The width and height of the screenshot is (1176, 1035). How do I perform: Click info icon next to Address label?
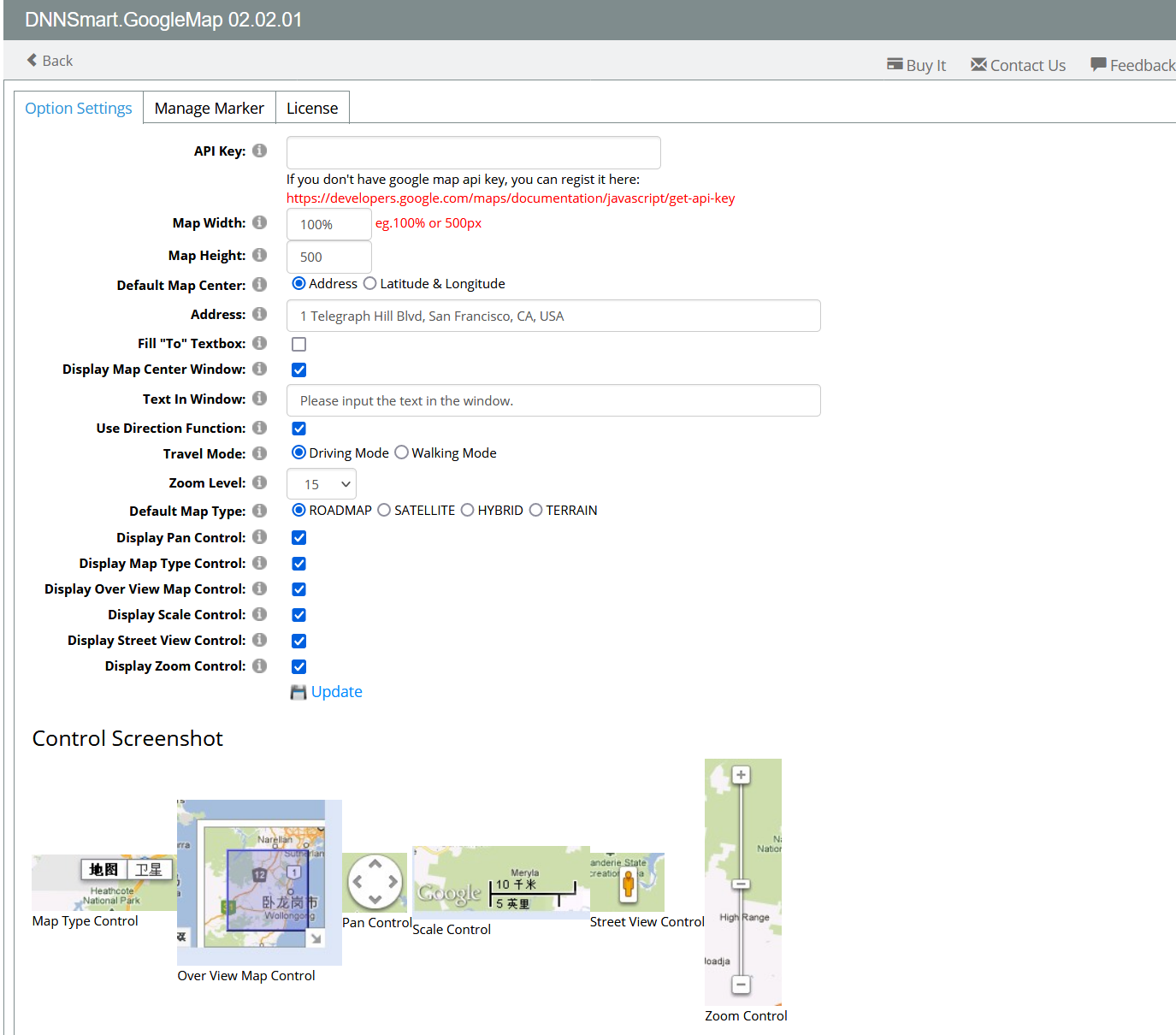pyautogui.click(x=260, y=314)
